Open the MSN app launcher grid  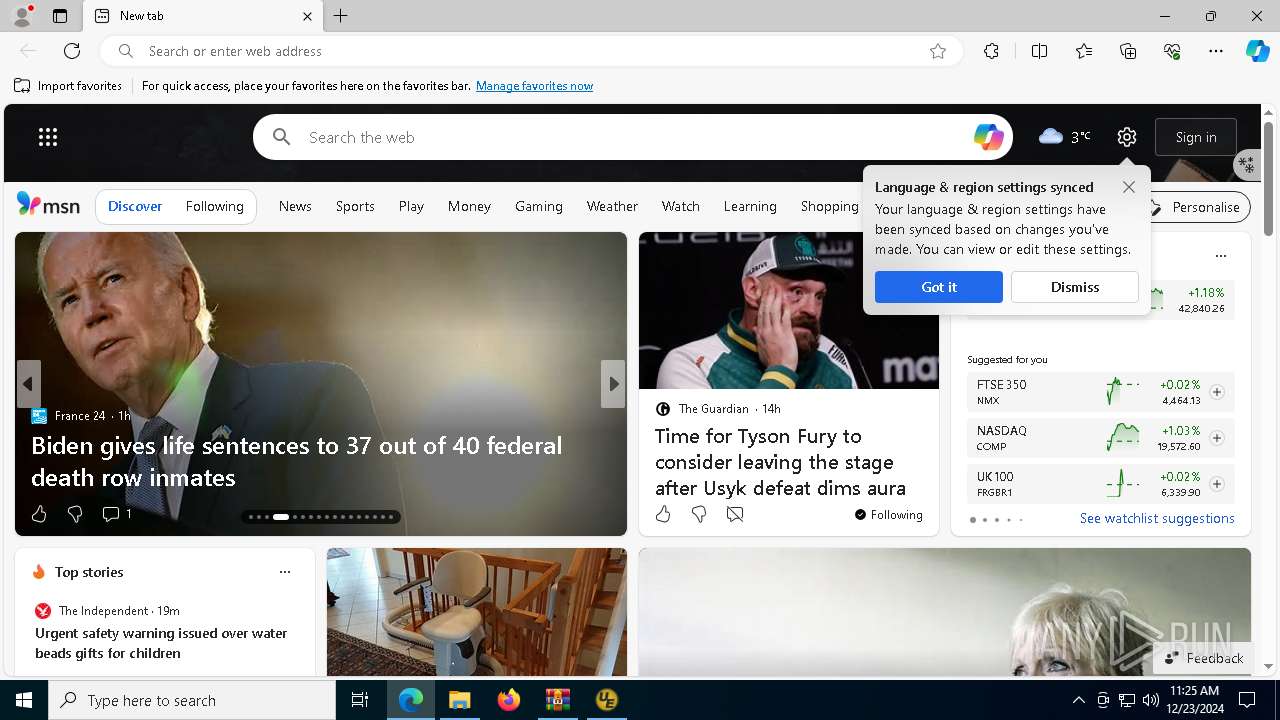(48, 137)
